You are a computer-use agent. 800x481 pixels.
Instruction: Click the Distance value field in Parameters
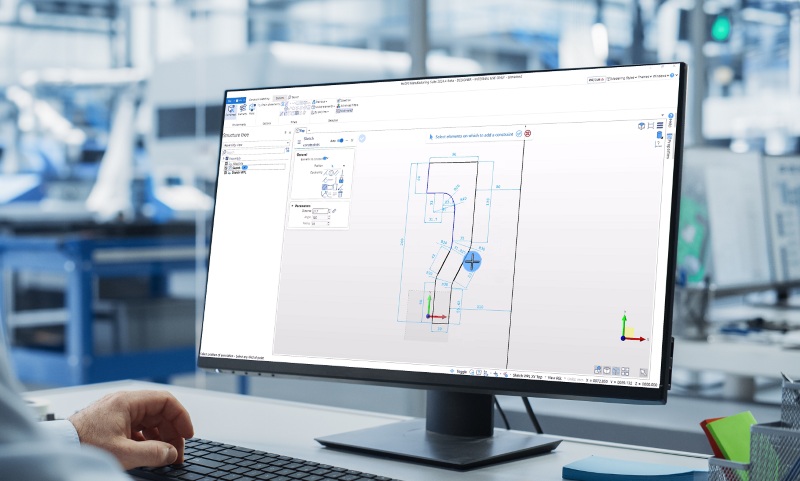(321, 211)
